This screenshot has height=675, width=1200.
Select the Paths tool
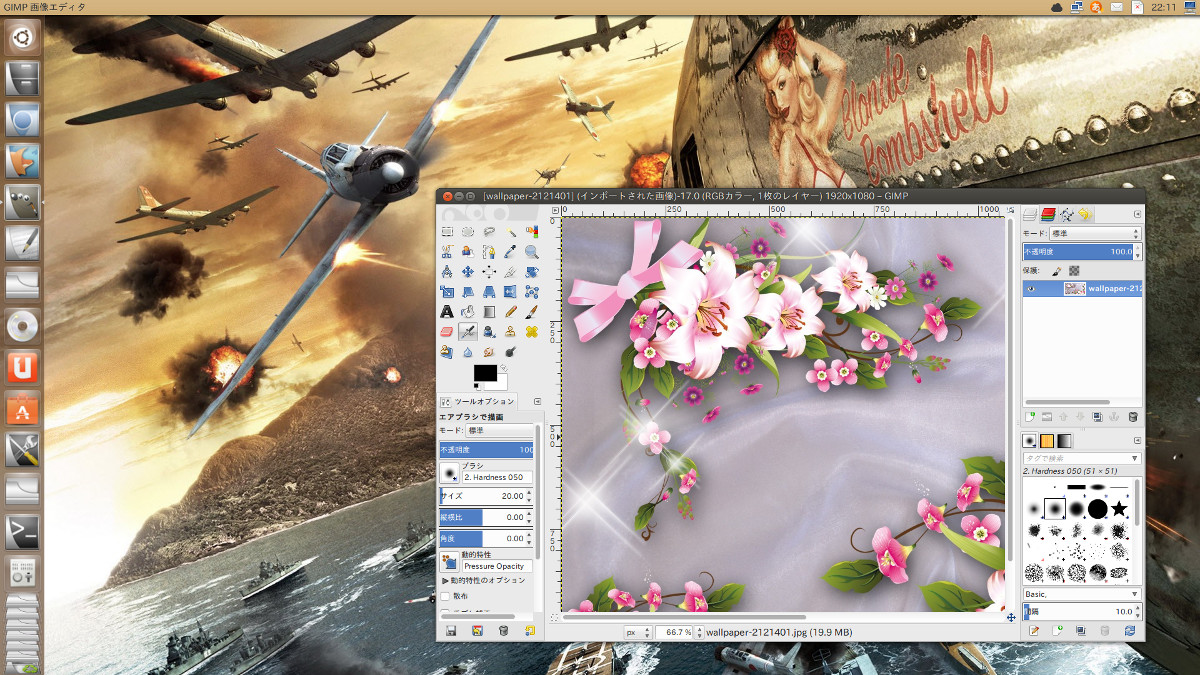(x=489, y=251)
